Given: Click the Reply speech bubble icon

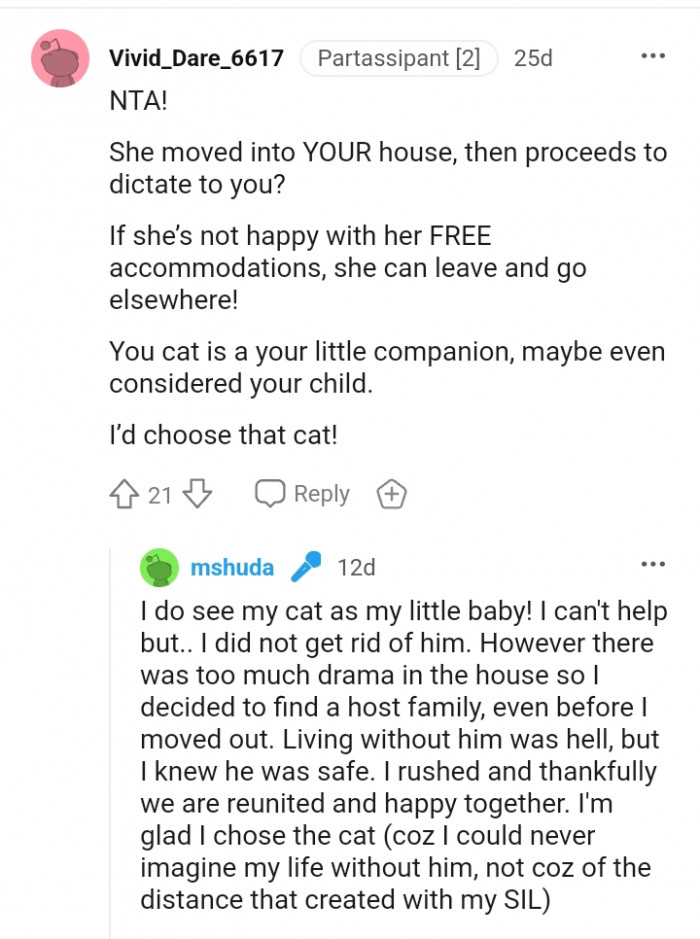Looking at the screenshot, I should [268, 492].
